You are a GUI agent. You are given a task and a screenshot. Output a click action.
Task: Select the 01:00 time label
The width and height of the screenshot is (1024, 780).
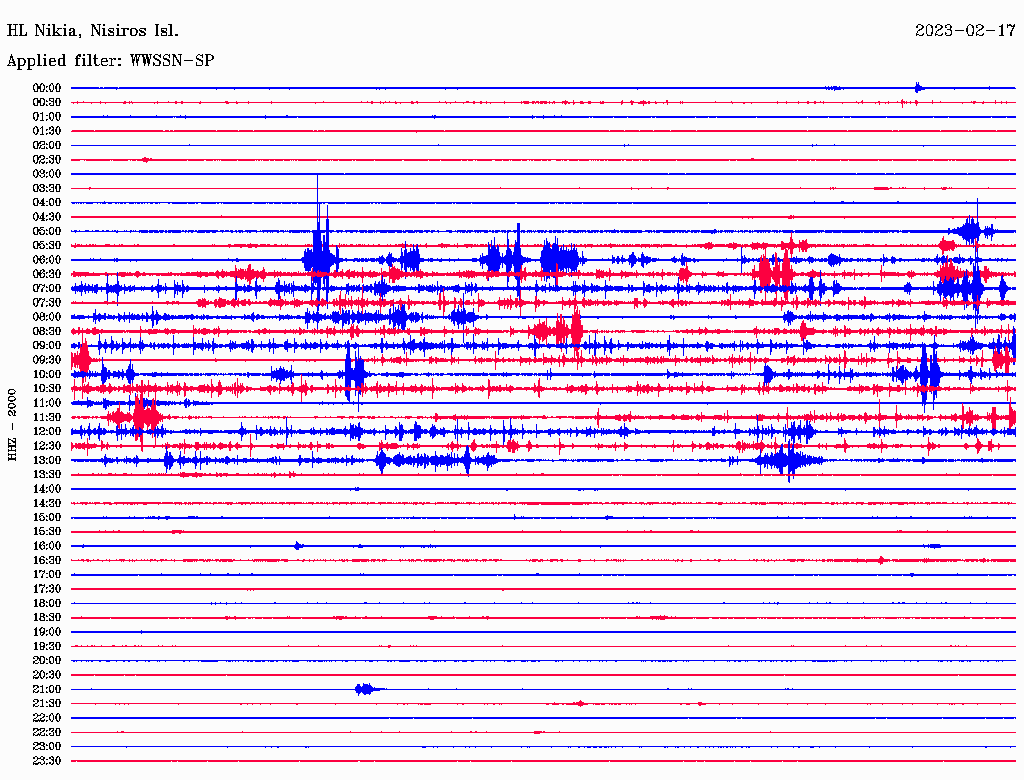click(47, 116)
